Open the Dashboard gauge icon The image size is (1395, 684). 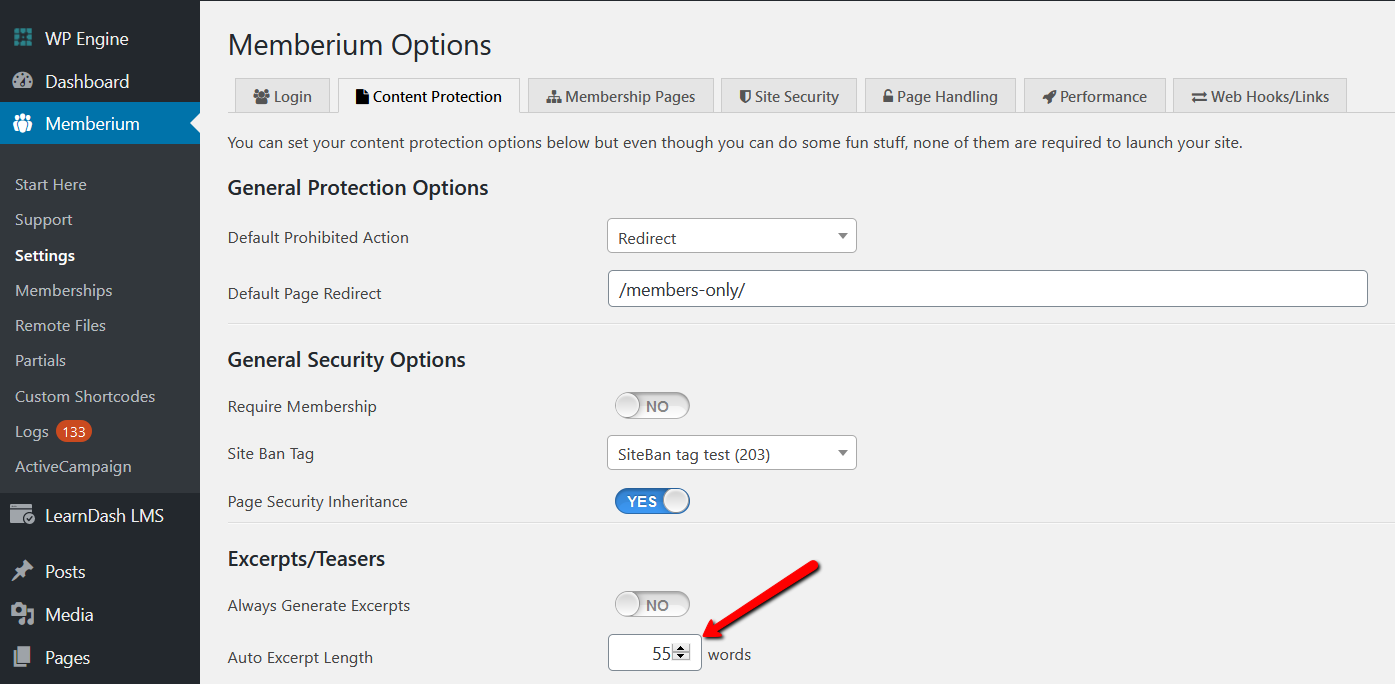pyautogui.click(x=22, y=81)
